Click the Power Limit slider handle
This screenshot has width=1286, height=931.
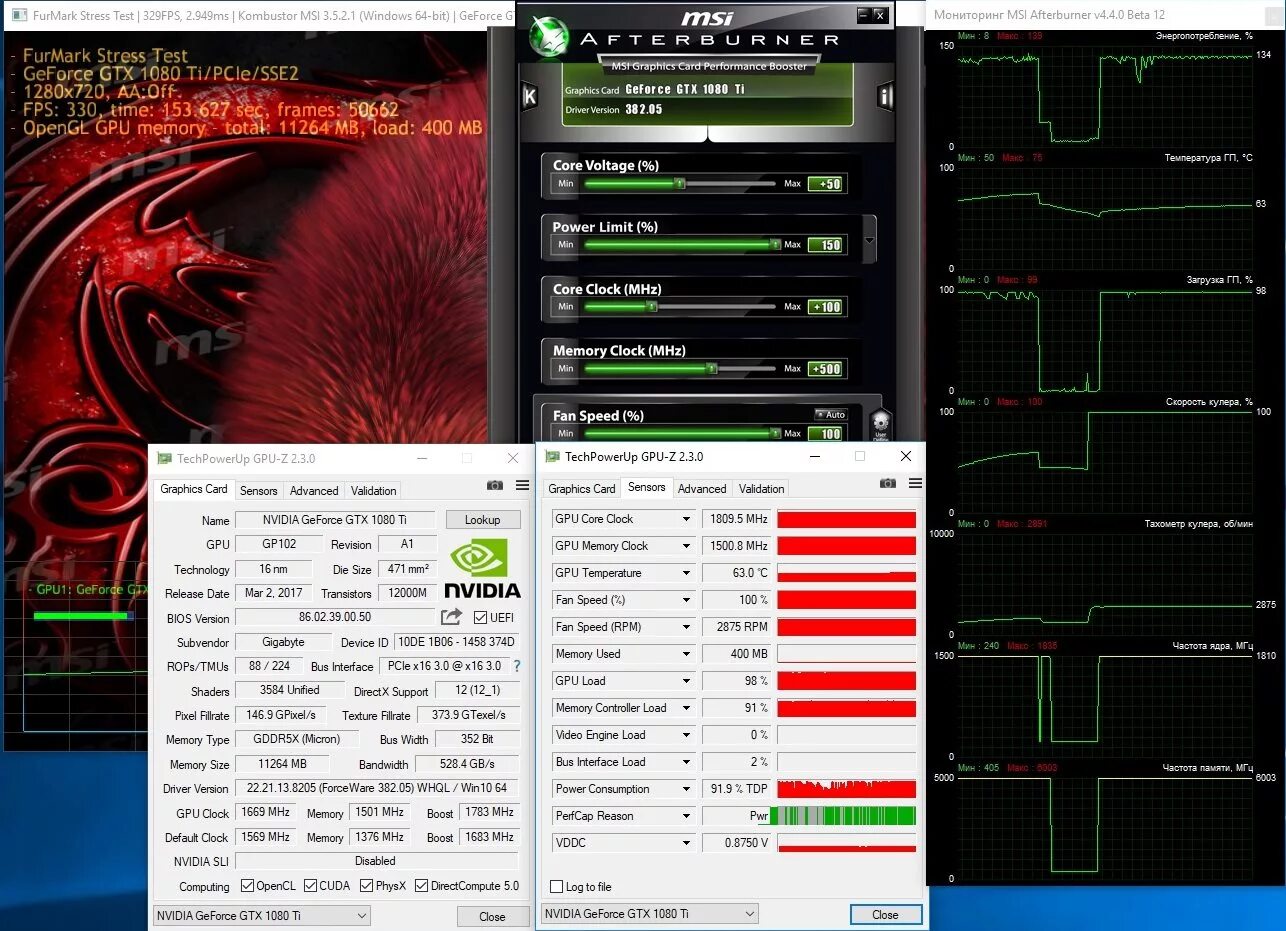(775, 245)
